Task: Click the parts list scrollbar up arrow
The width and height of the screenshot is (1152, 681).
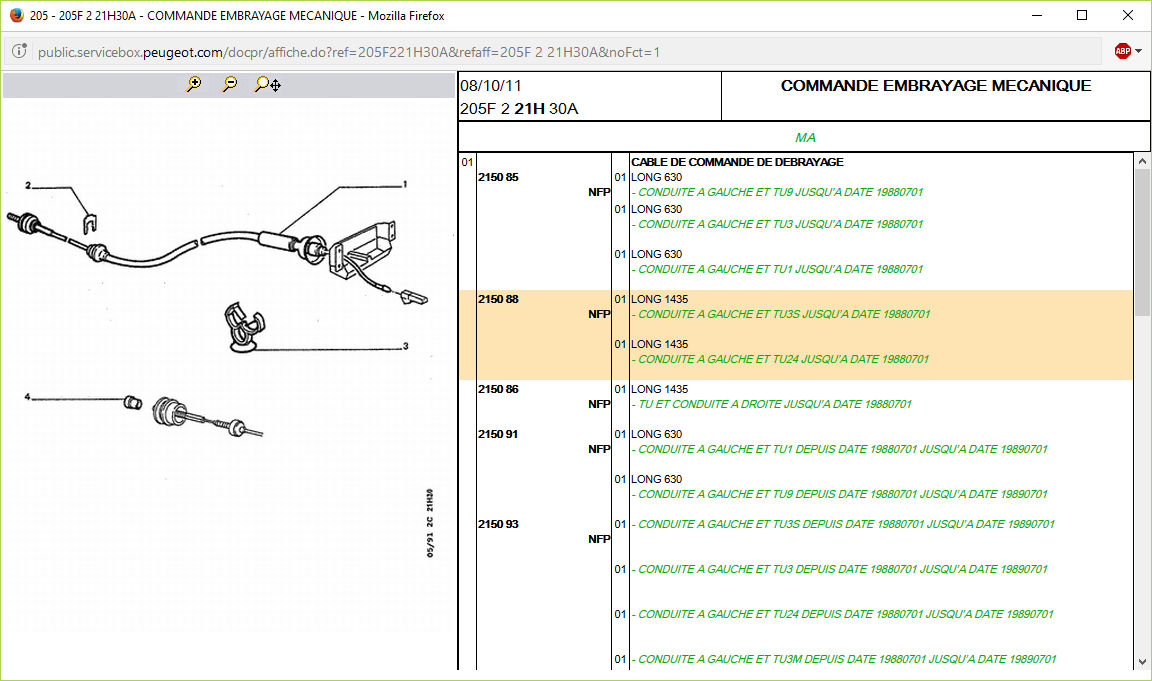Action: click(x=1142, y=161)
